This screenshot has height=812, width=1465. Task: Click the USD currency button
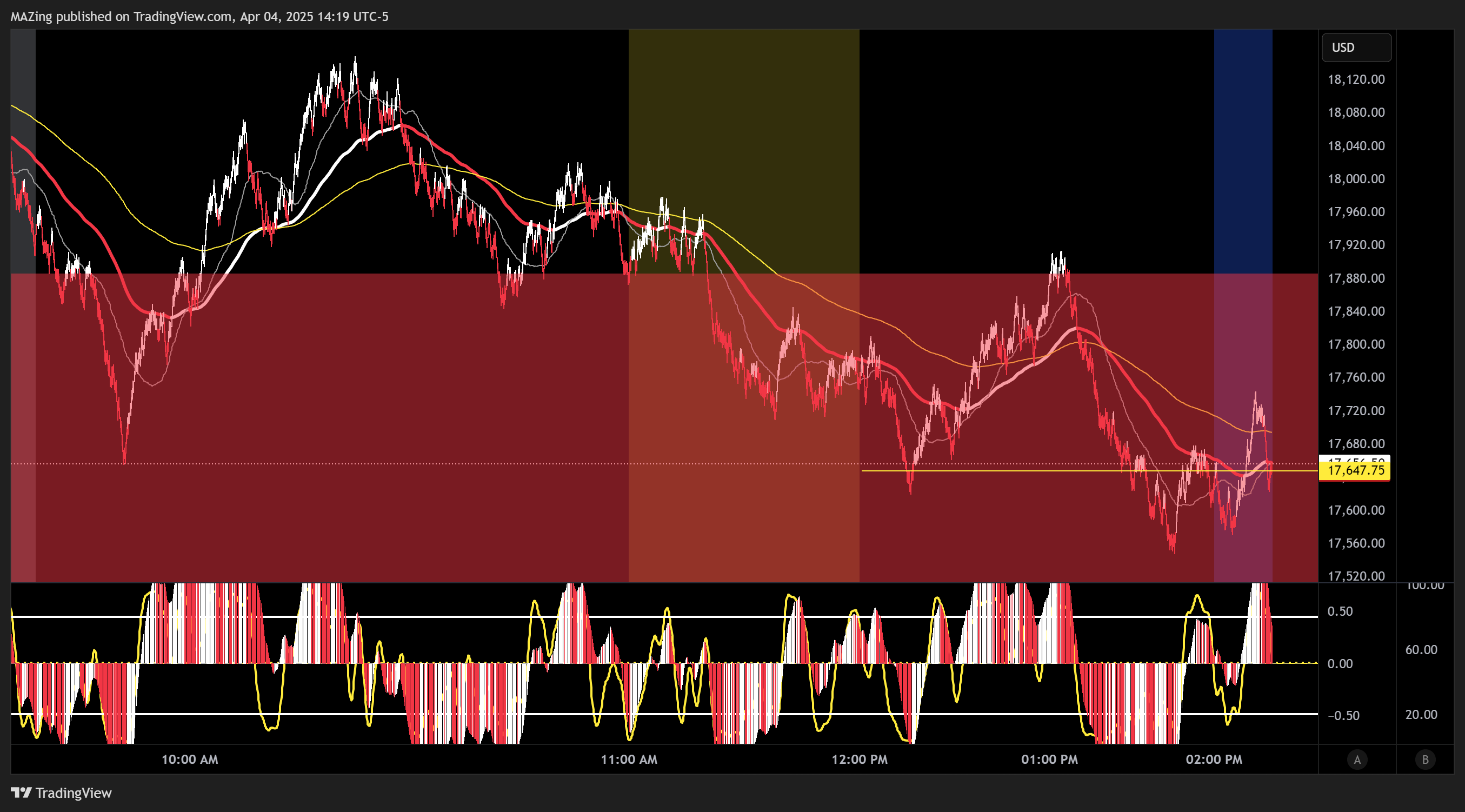point(1356,47)
